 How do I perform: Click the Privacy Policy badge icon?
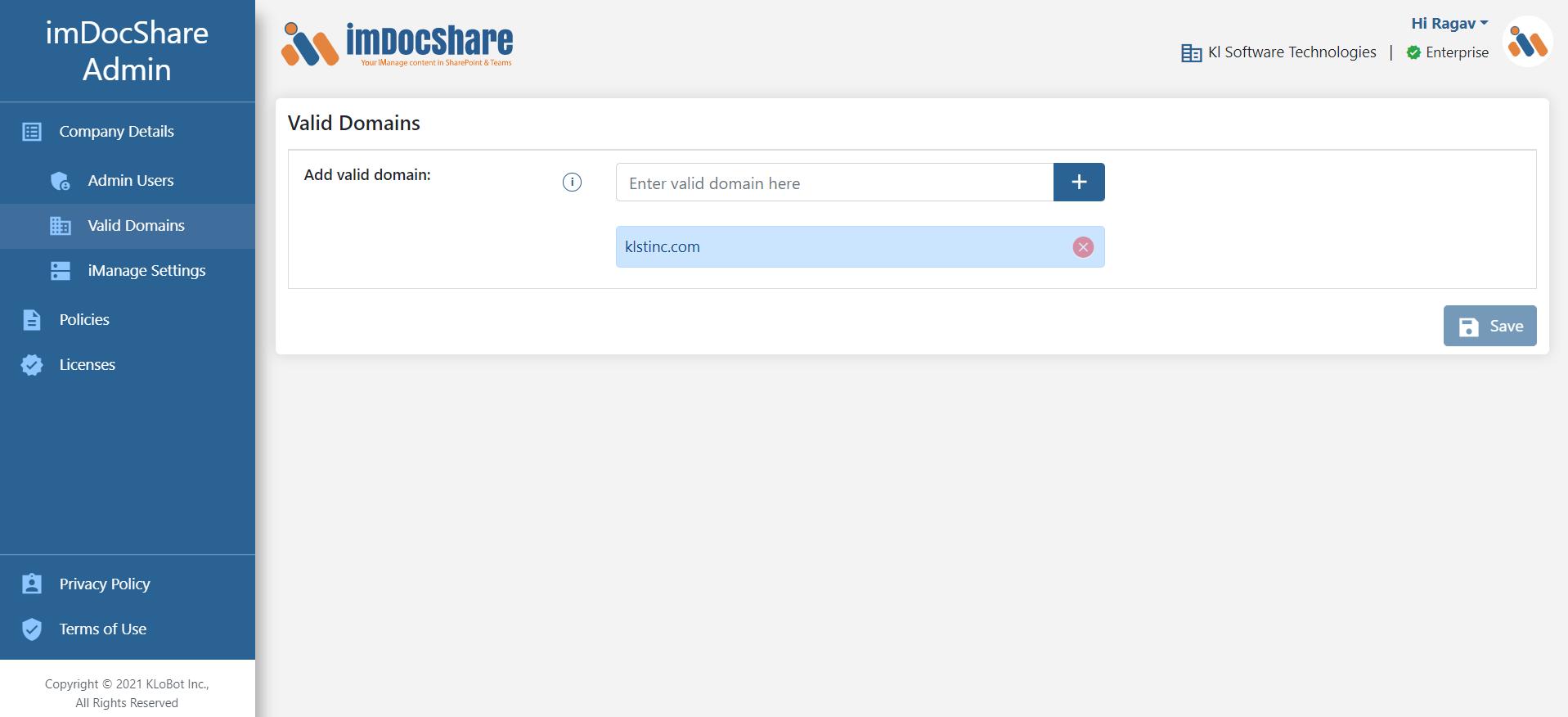pyautogui.click(x=32, y=584)
